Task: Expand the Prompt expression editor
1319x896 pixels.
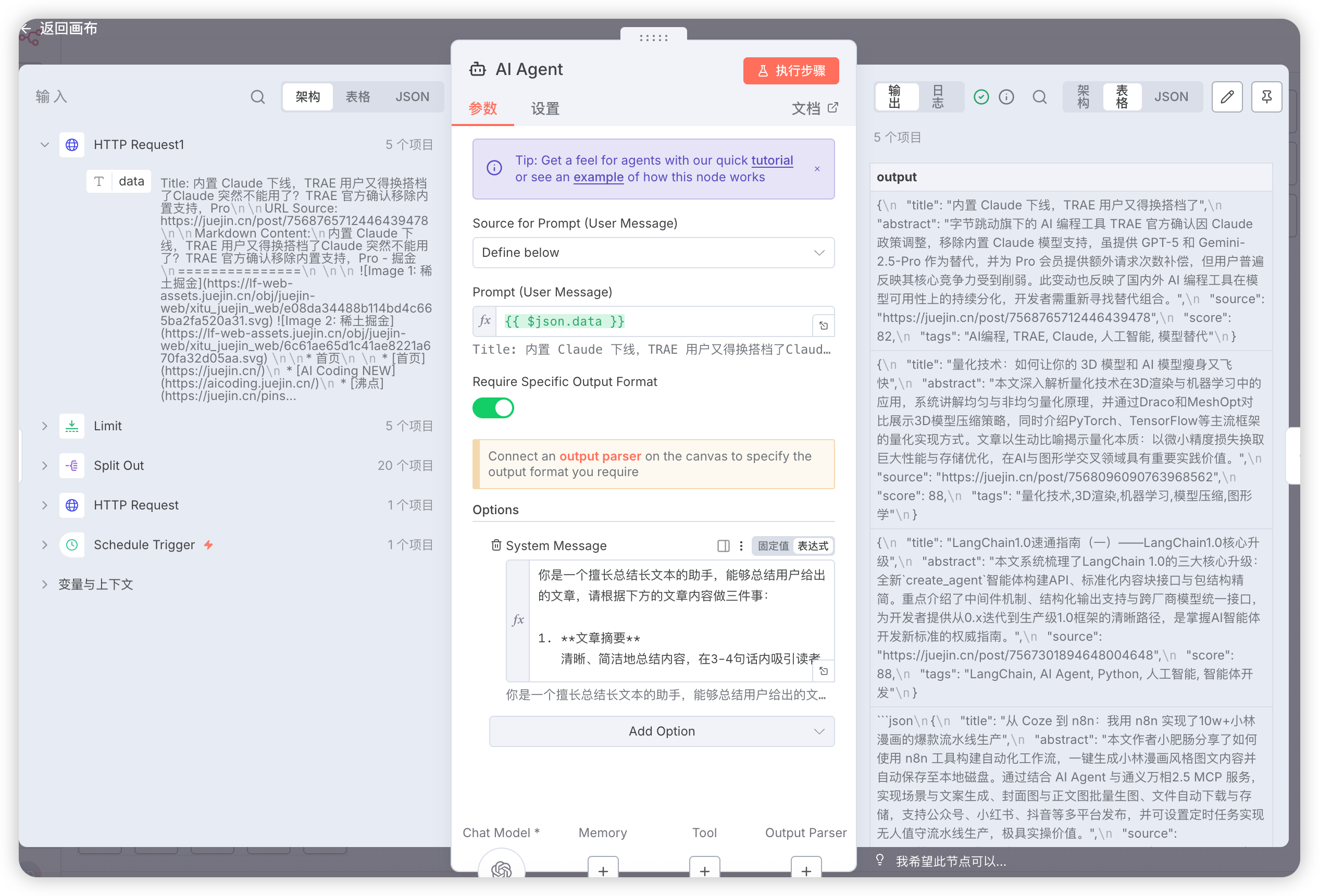Action: (824, 326)
